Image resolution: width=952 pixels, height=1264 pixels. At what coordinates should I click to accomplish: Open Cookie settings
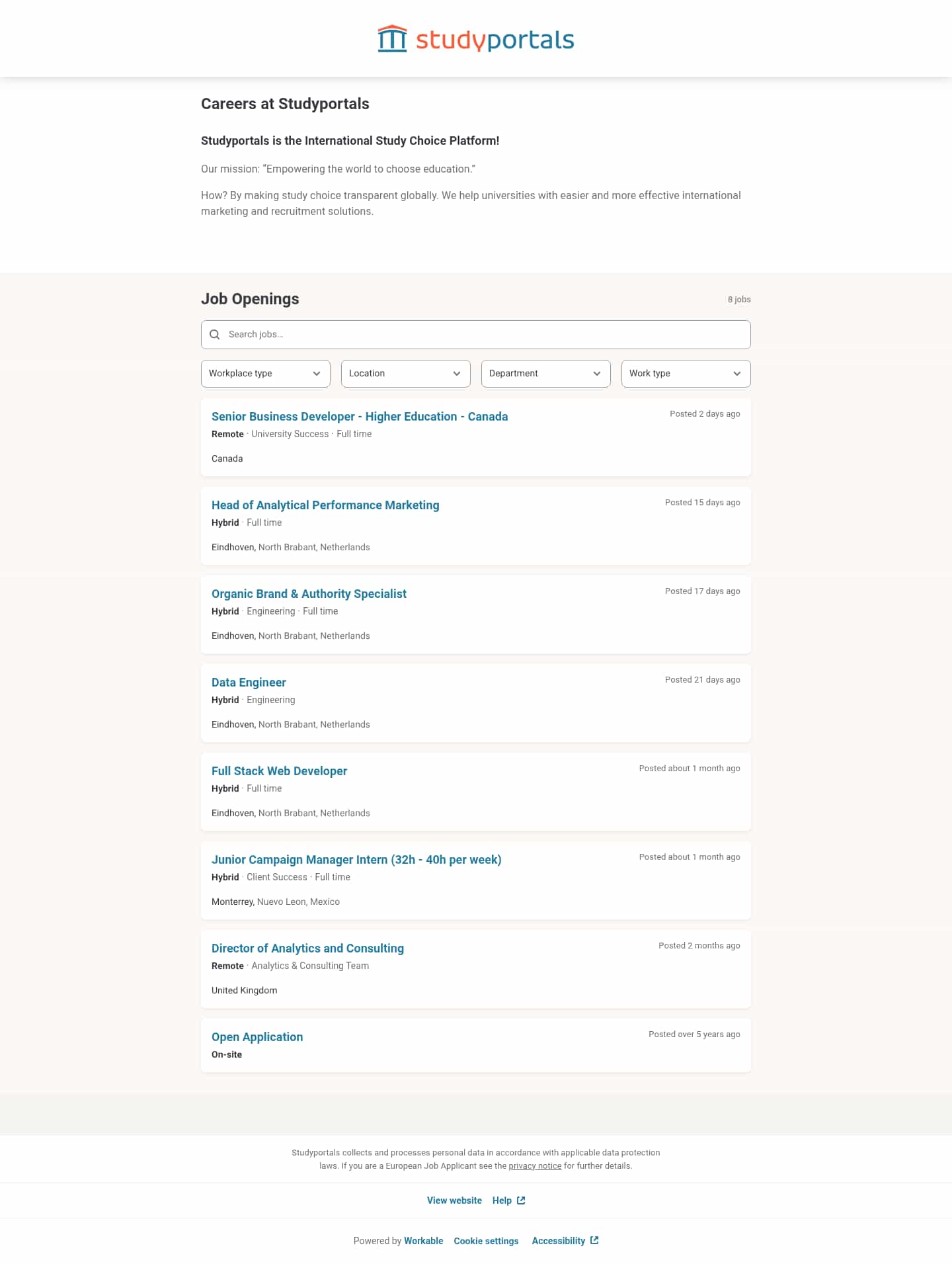click(x=486, y=1241)
